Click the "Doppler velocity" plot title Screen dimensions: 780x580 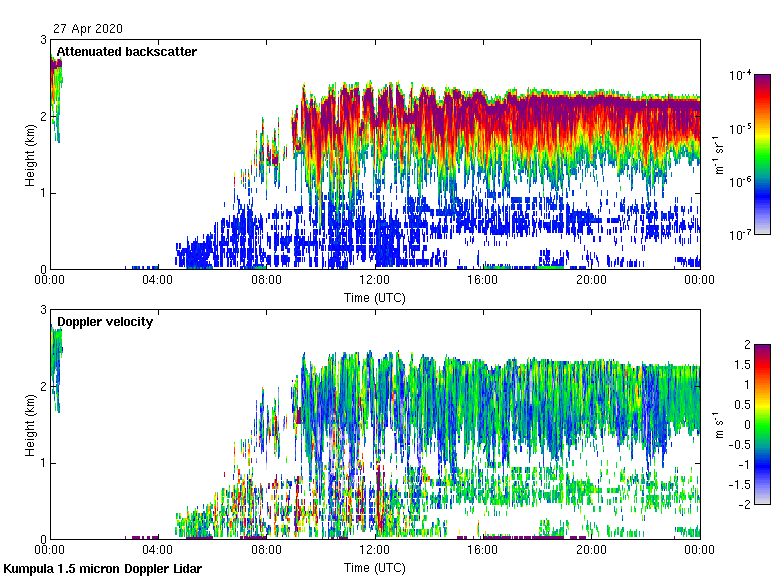pyautogui.click(x=105, y=322)
